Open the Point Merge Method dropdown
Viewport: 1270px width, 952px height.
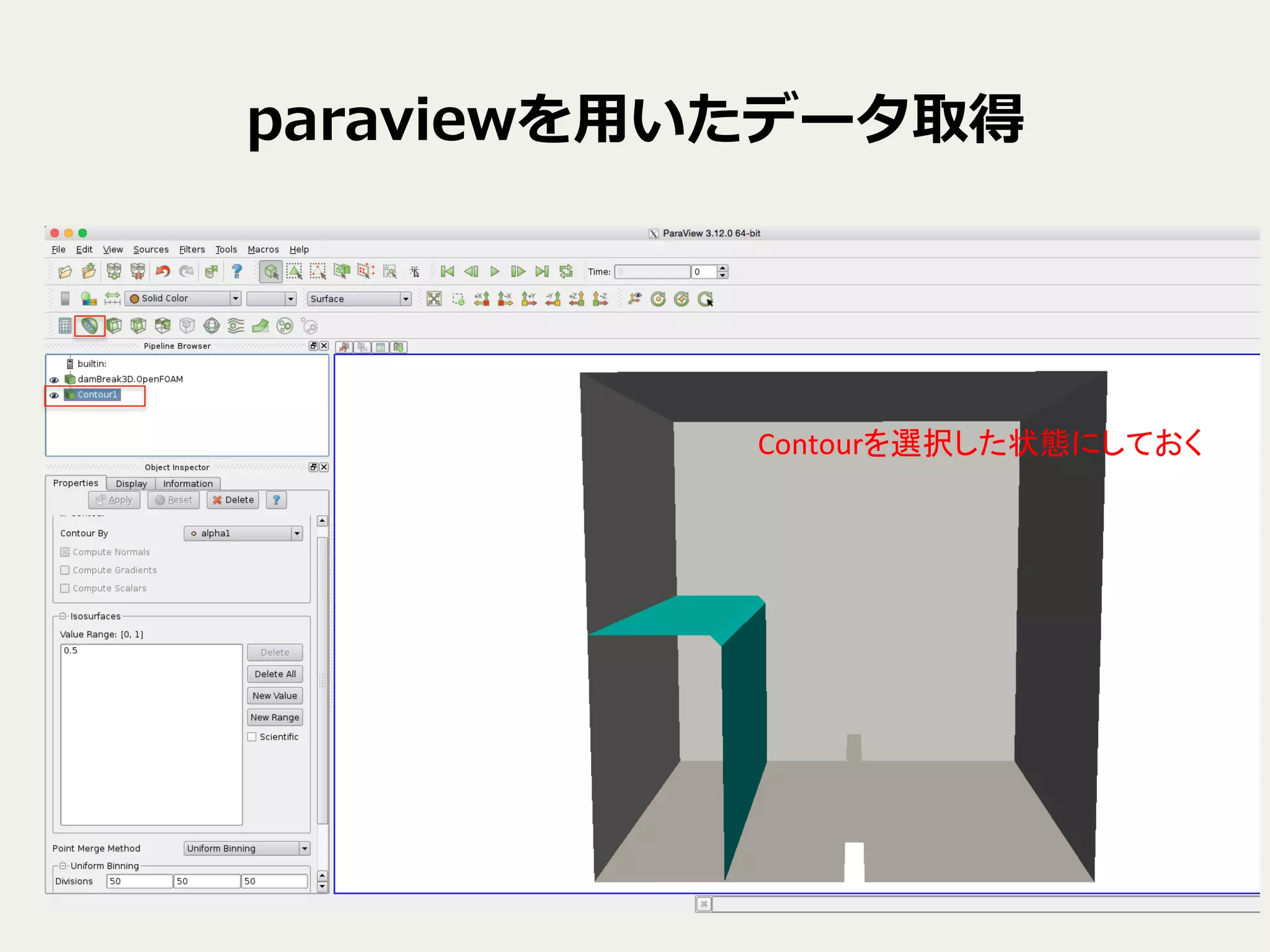pos(247,848)
